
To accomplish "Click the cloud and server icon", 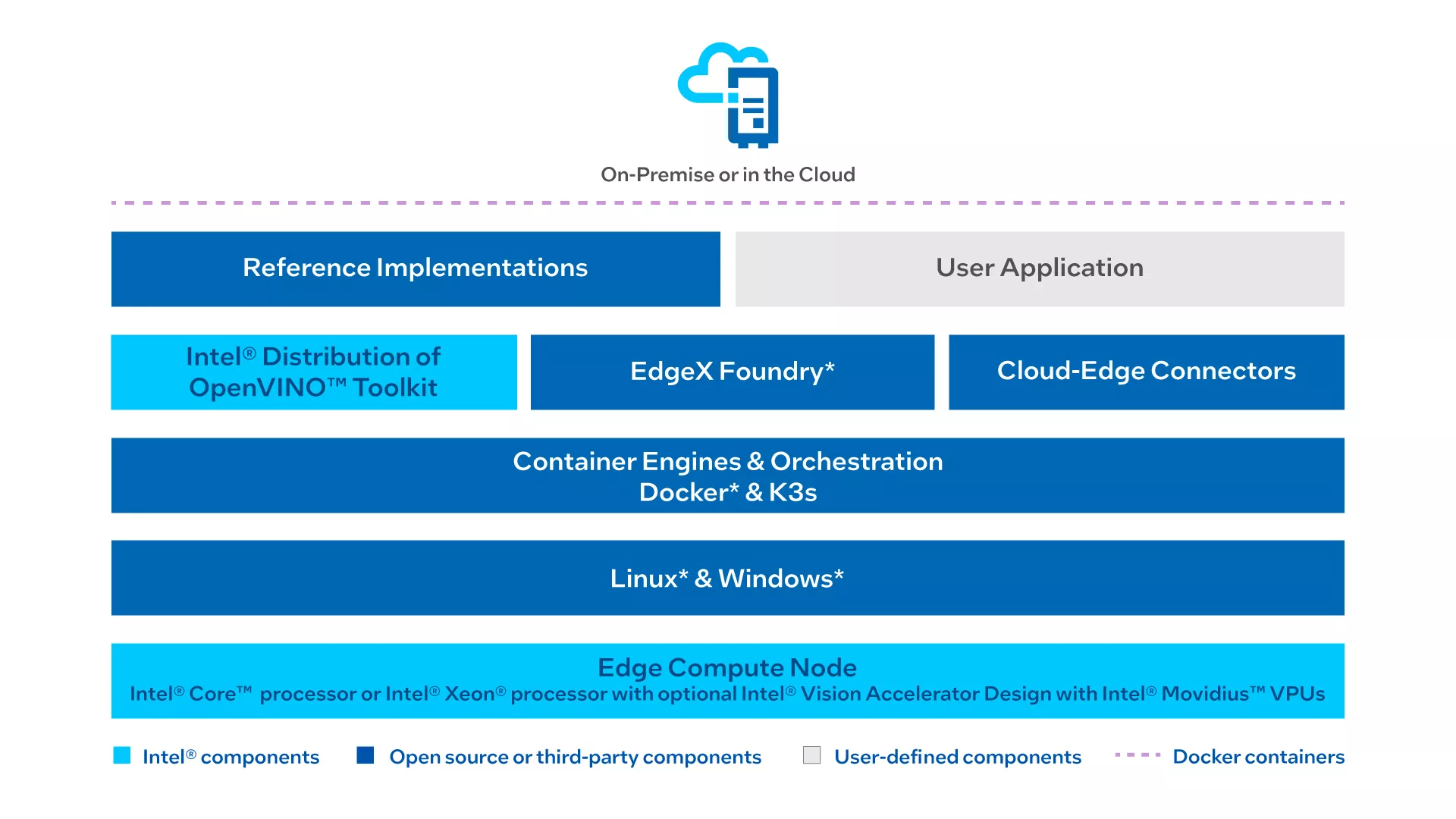I will pyautogui.click(x=728, y=95).
